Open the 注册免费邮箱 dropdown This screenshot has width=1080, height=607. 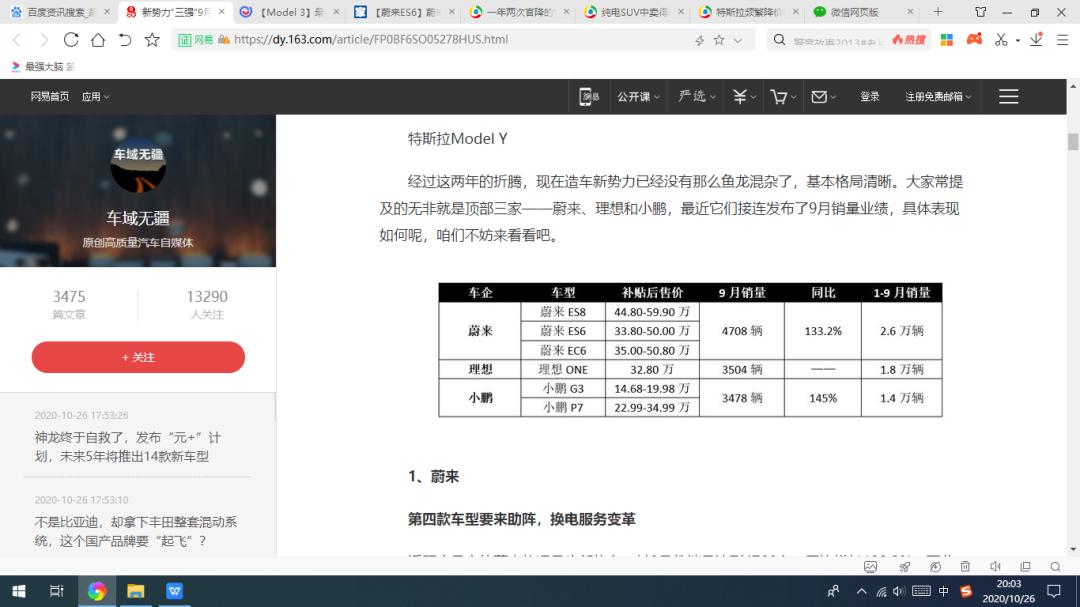click(x=938, y=97)
